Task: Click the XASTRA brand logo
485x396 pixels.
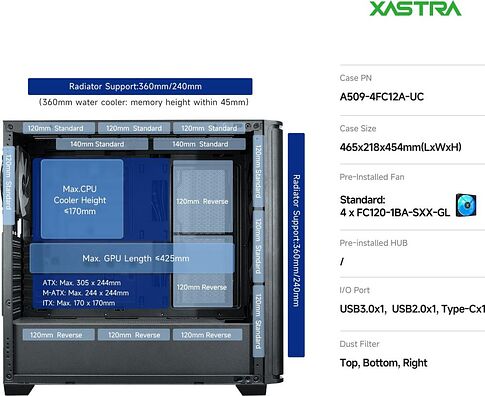Action: tap(415, 9)
